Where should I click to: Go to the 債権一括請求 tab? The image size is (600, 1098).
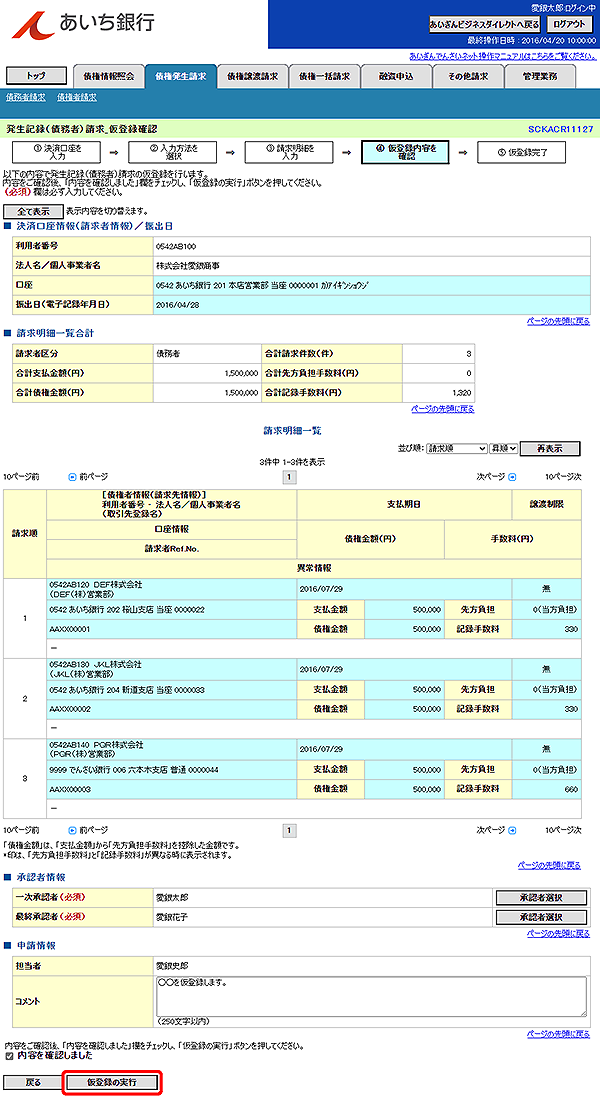click(324, 76)
